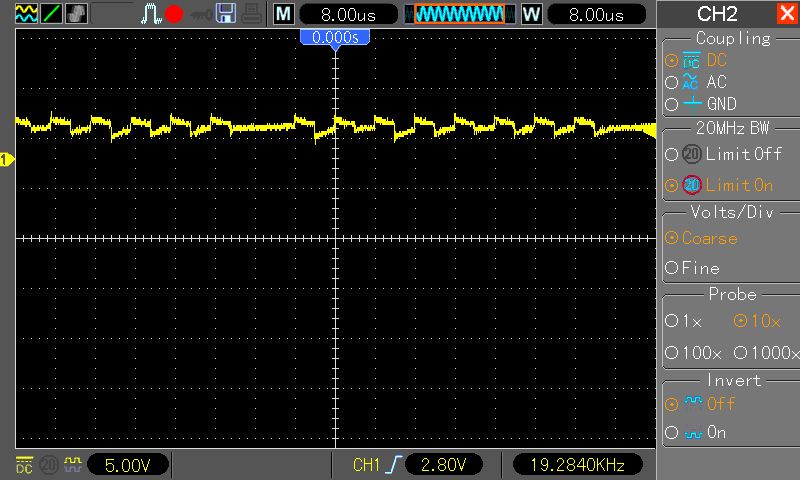Click the floppy disk save icon
The width and height of the screenshot is (800, 480).
click(226, 14)
